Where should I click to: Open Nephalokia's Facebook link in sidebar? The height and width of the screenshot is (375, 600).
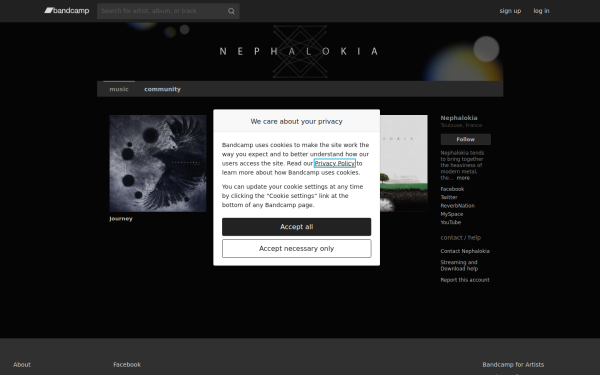pos(452,189)
